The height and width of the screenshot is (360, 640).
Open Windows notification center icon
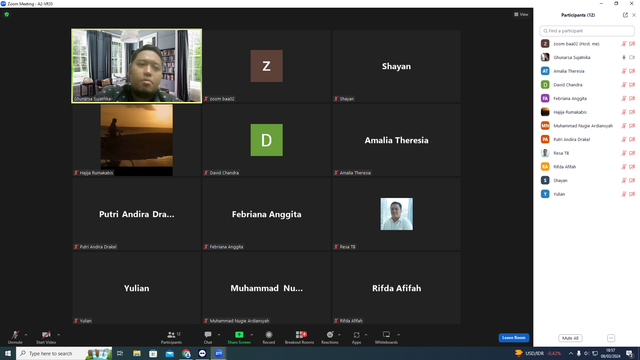630,353
